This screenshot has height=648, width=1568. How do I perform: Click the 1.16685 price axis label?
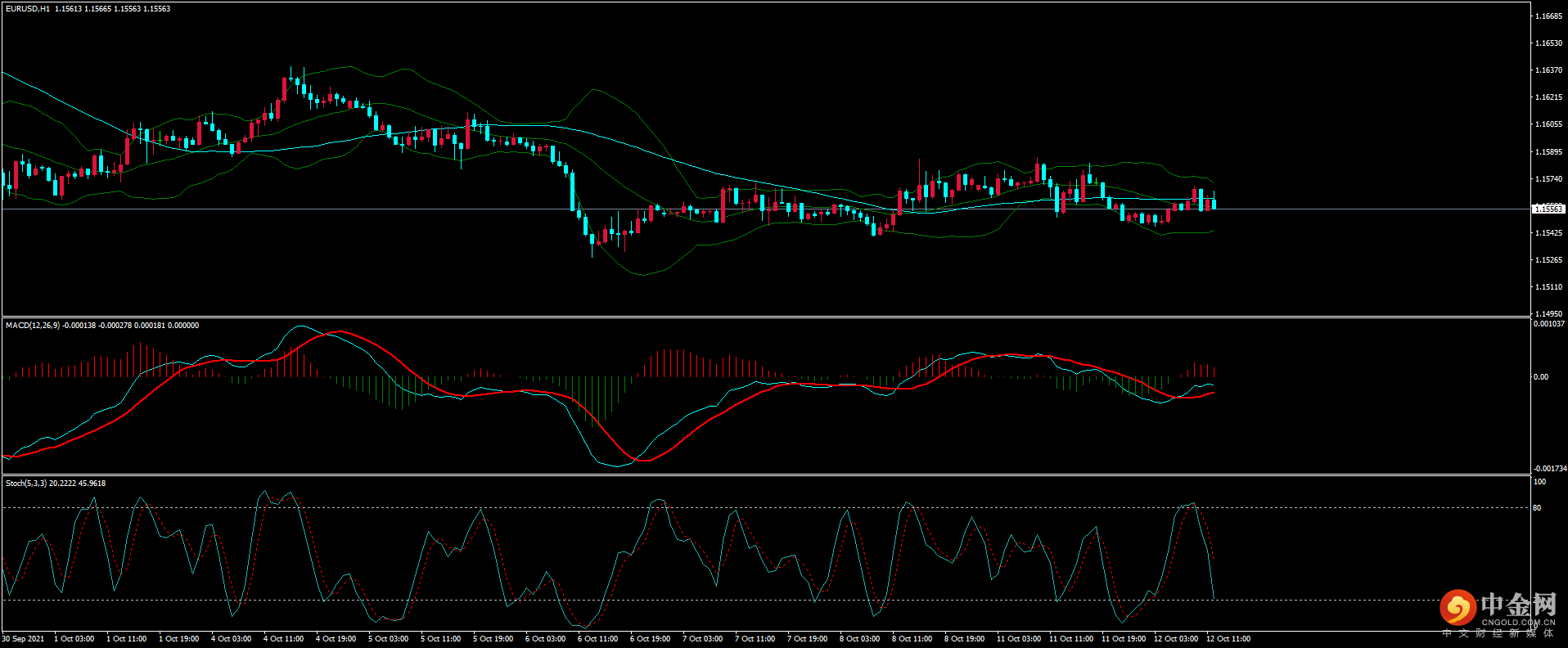pyautogui.click(x=1548, y=16)
